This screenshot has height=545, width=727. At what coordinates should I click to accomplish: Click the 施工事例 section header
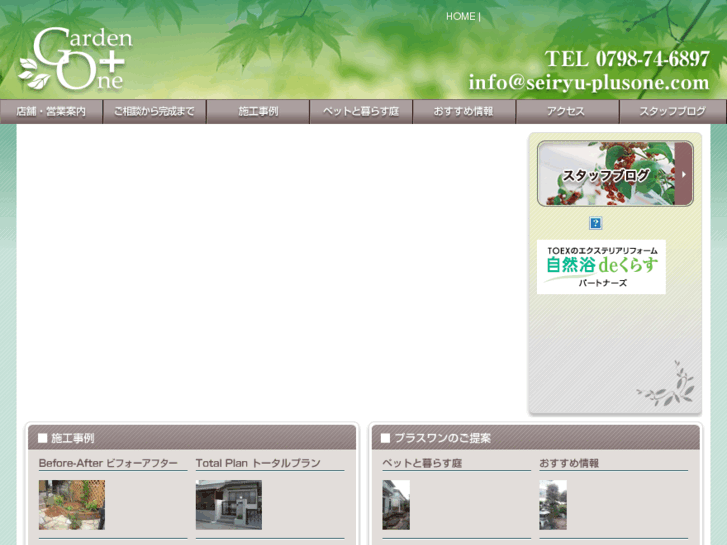tap(192, 438)
